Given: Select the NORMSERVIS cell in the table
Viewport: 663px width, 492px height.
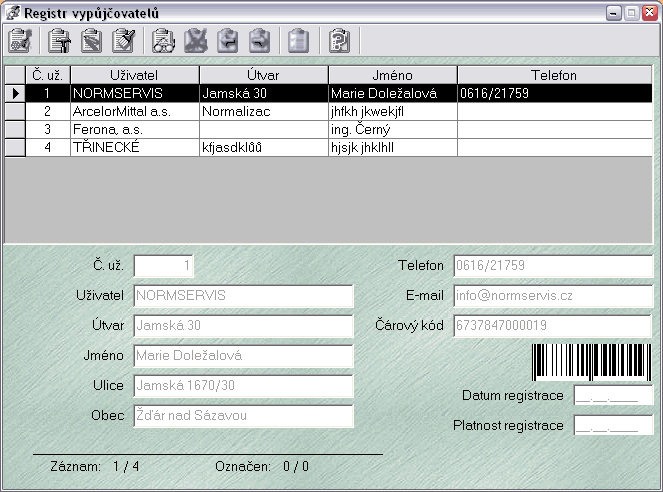Looking at the screenshot, I should click(x=134, y=93).
